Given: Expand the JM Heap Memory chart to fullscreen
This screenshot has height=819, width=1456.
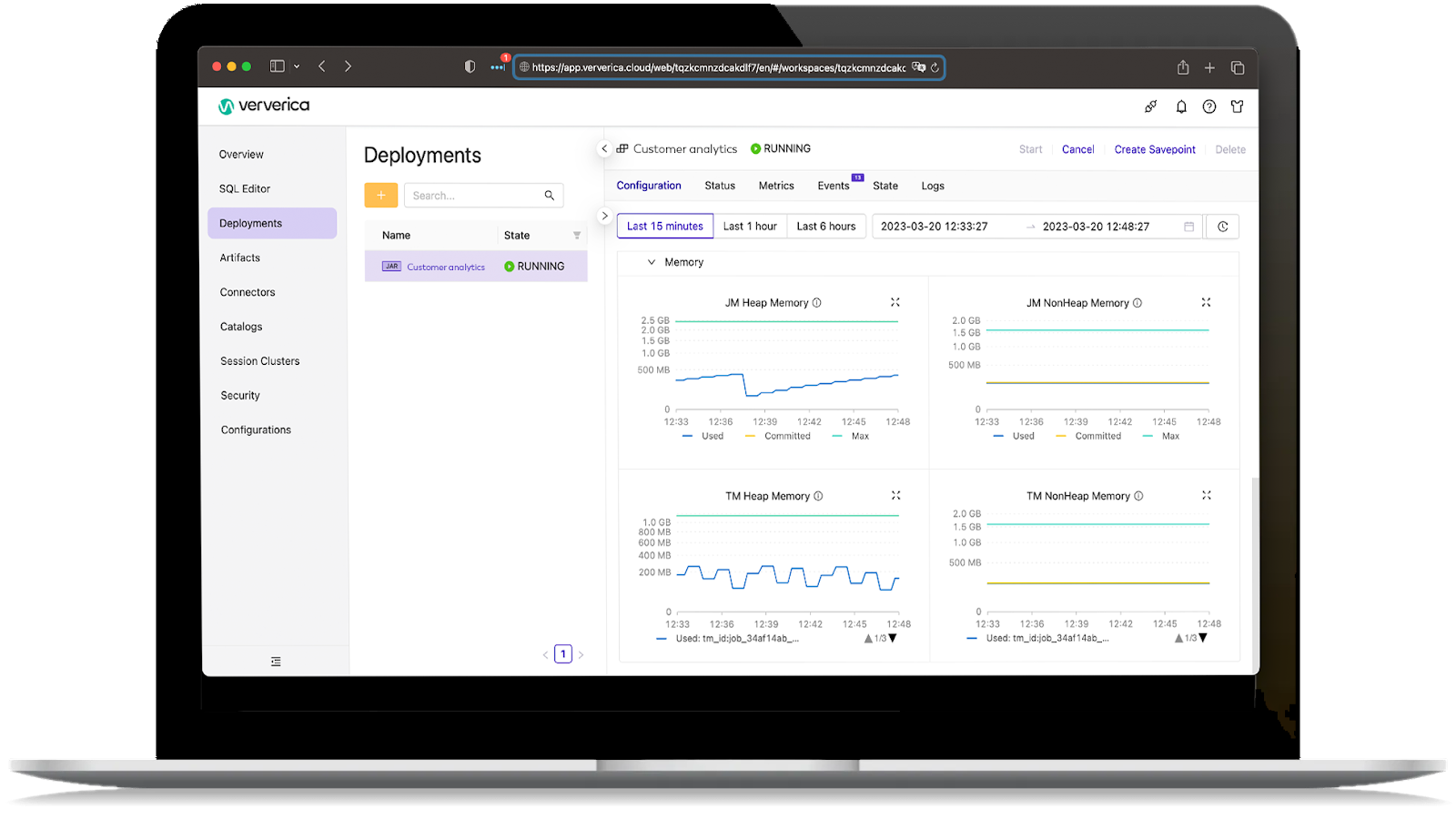Looking at the screenshot, I should (x=895, y=301).
